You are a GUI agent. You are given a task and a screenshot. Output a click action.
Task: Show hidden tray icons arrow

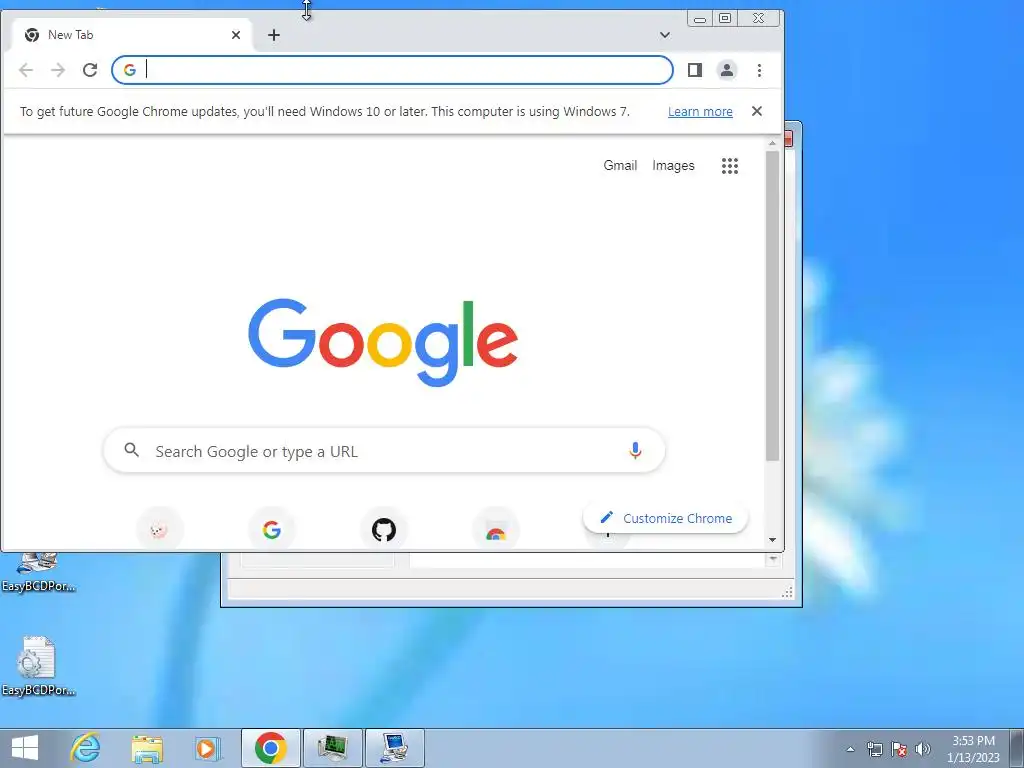click(850, 749)
